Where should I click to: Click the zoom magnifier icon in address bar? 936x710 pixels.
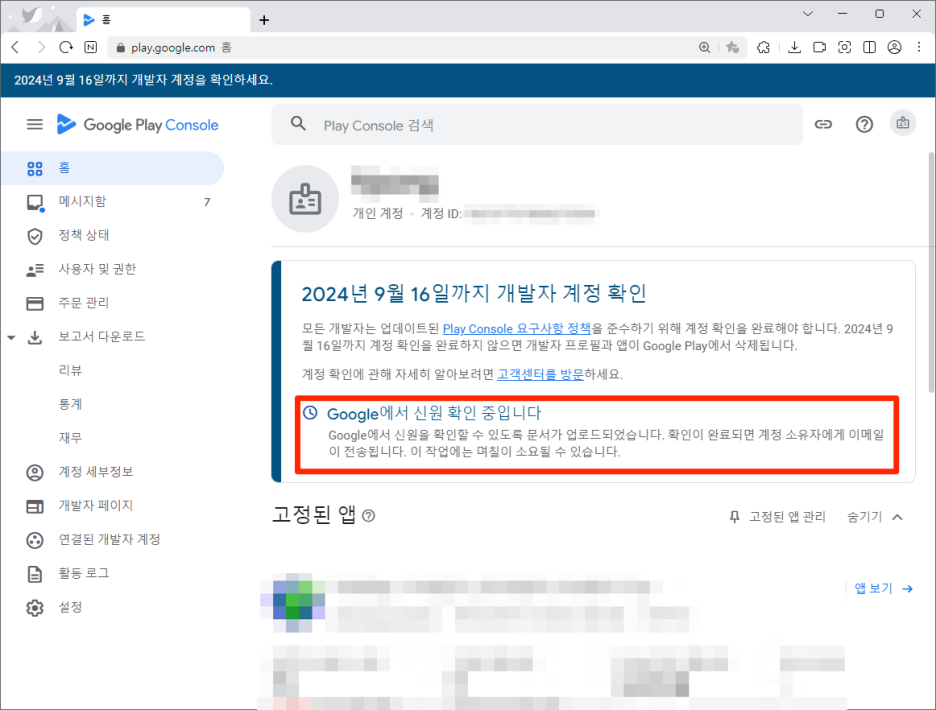pos(704,47)
